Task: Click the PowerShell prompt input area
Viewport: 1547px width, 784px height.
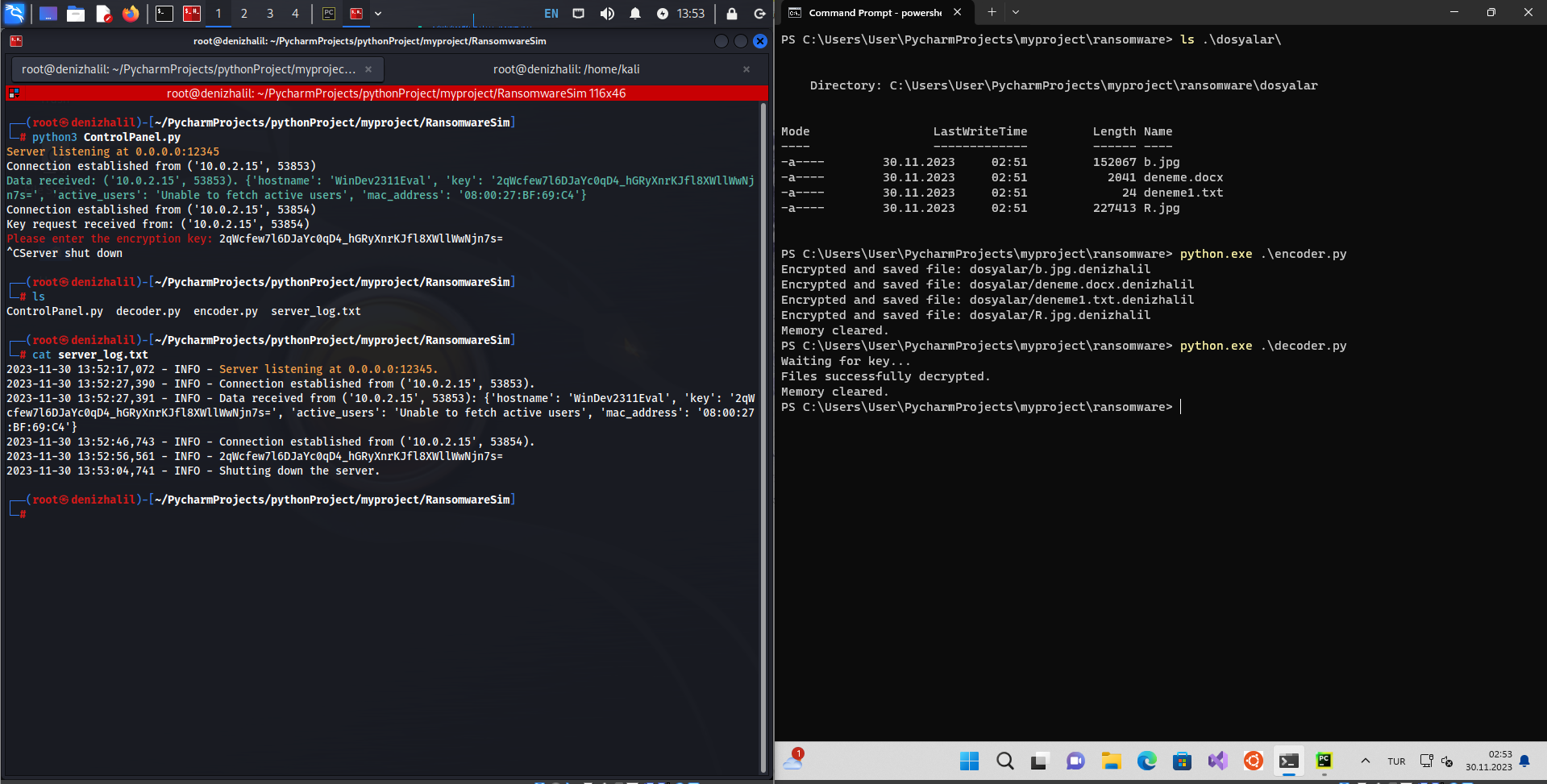Action: [x=1182, y=407]
